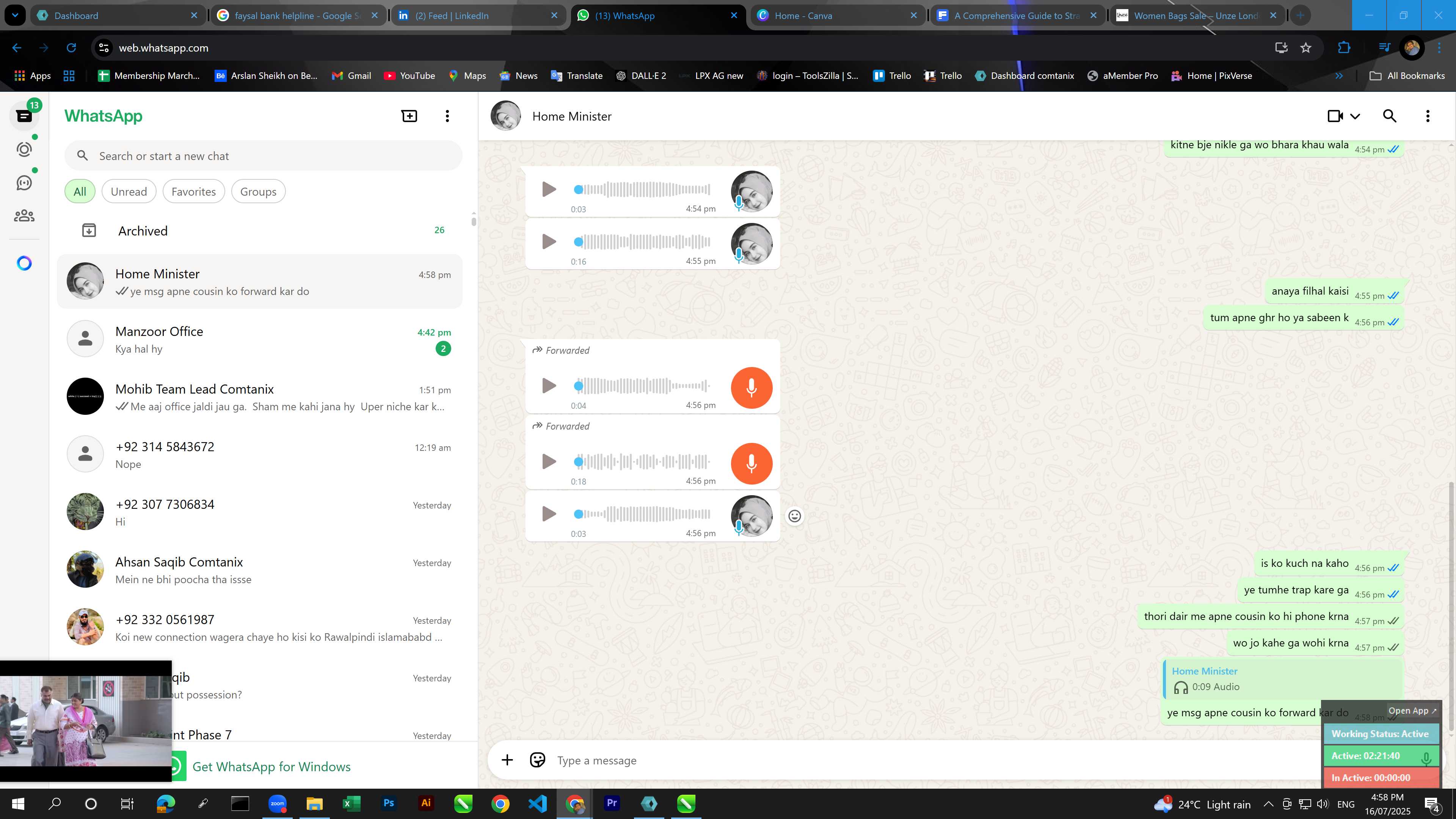Open the Communities icon in sidebar
This screenshot has width=1456, height=819.
click(24, 215)
